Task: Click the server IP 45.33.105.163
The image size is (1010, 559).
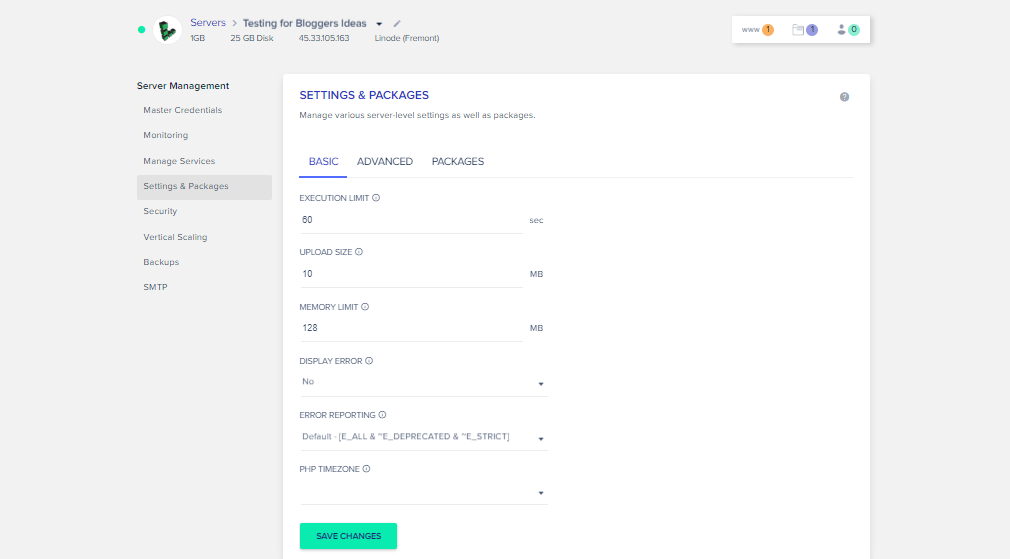Action: click(324, 39)
